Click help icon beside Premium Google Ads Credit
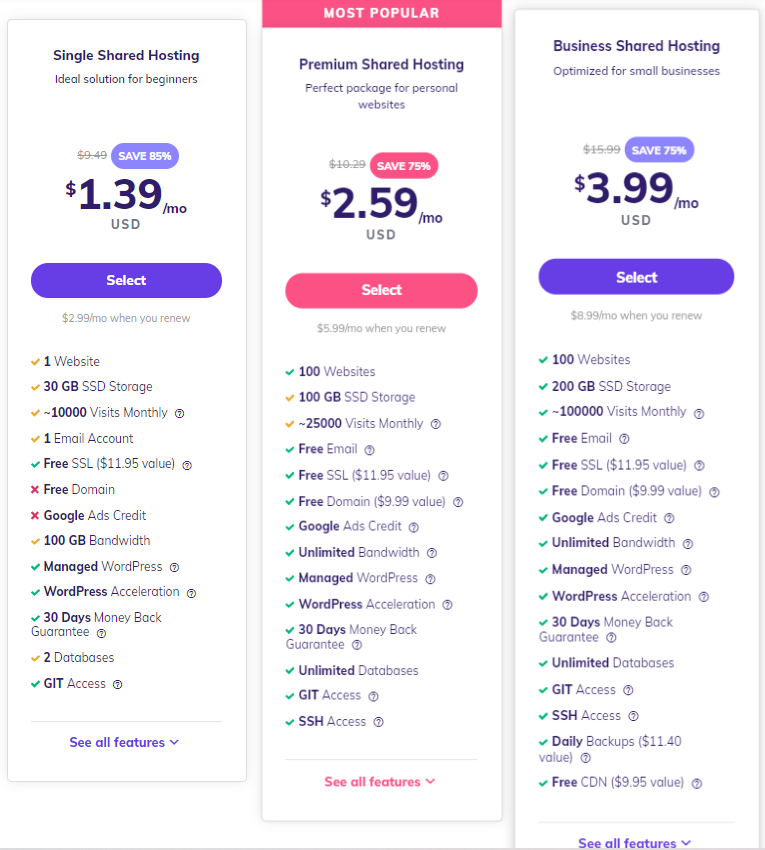The image size is (765, 850). tap(414, 527)
